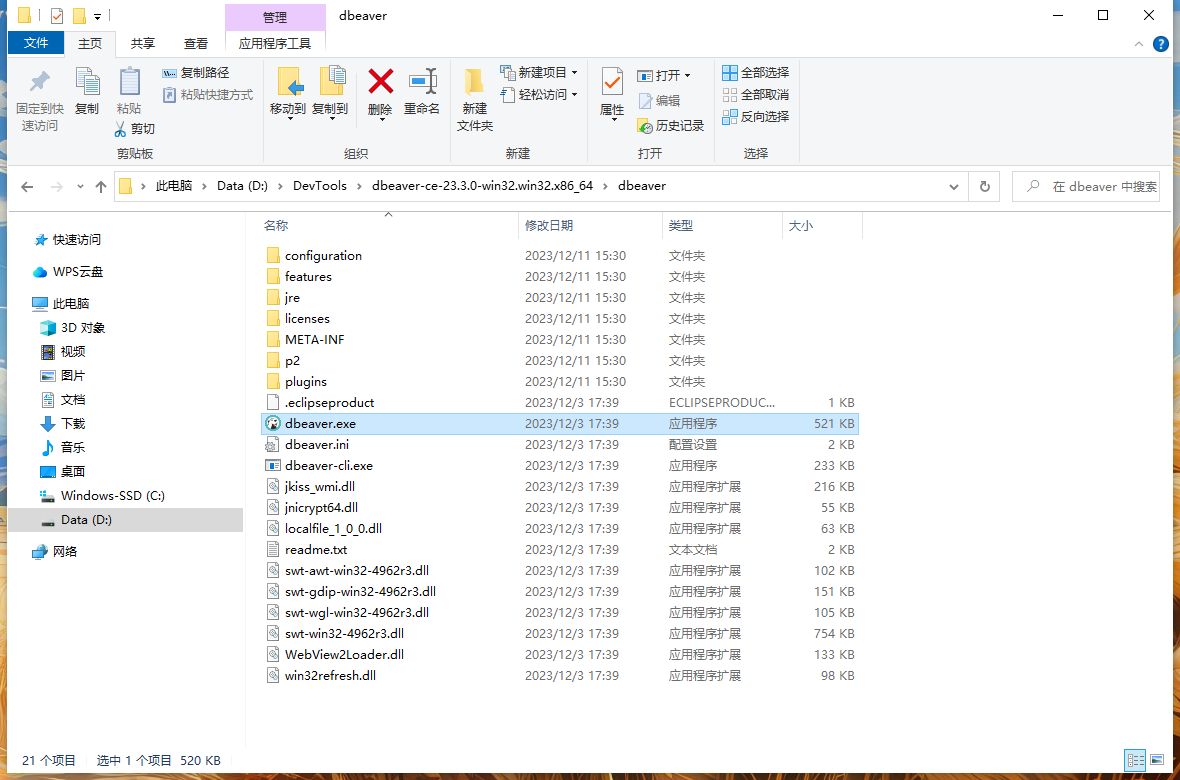Screen dimensions: 1180x780
Task: Select the readme.txt file
Action: point(316,550)
